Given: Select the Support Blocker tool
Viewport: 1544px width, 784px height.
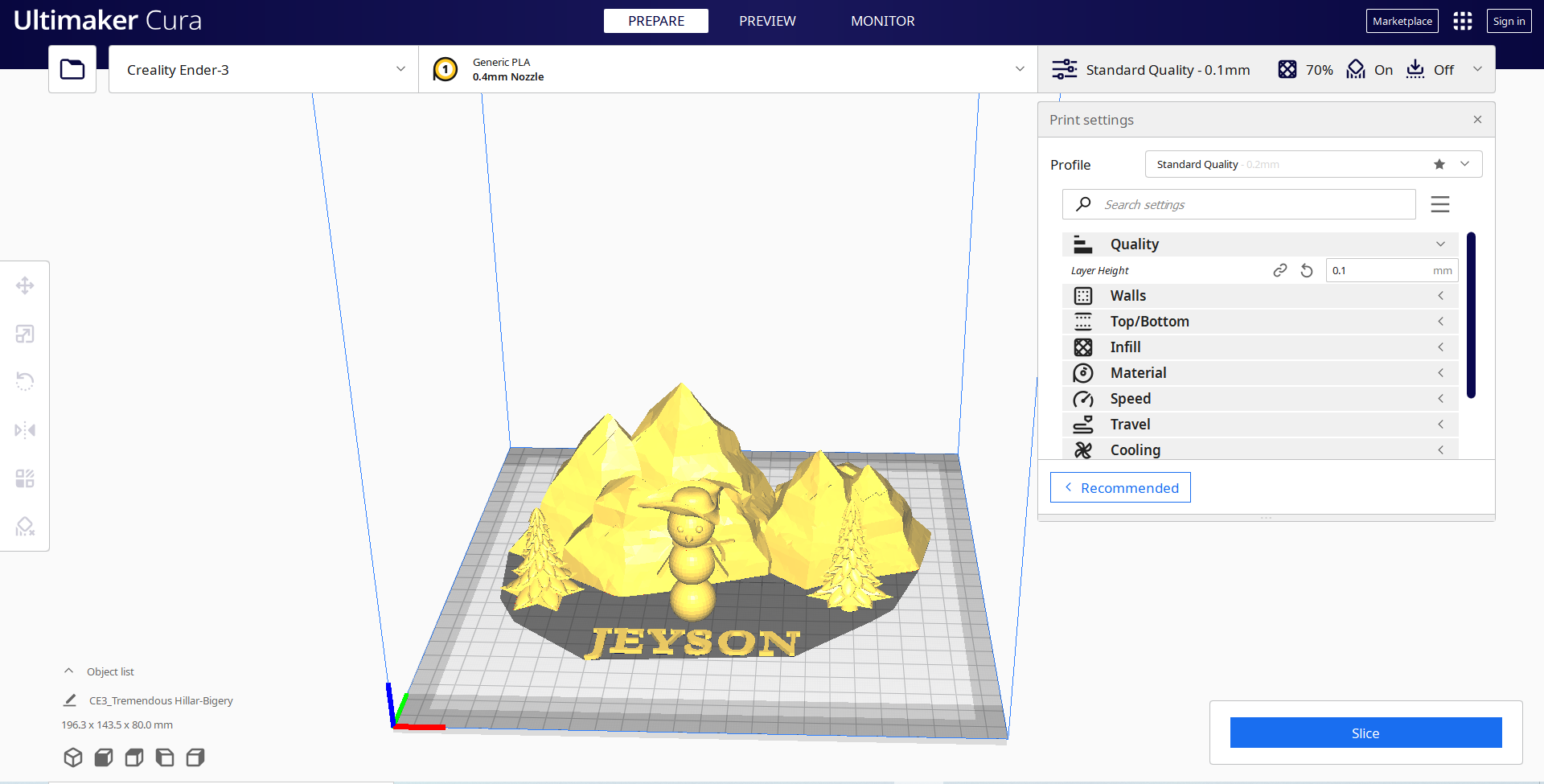Looking at the screenshot, I should [x=25, y=527].
